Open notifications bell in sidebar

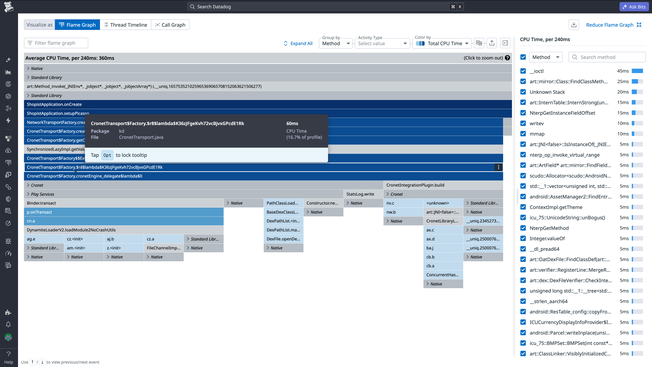click(8, 324)
